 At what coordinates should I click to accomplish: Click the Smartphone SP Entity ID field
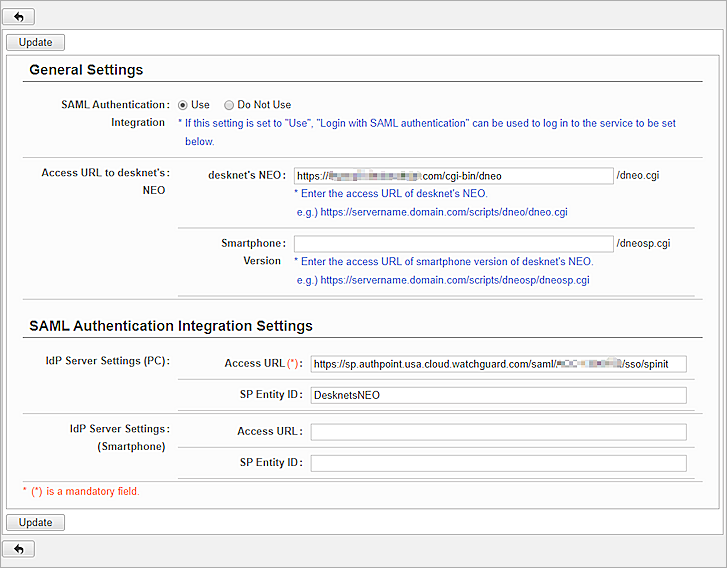[498, 463]
